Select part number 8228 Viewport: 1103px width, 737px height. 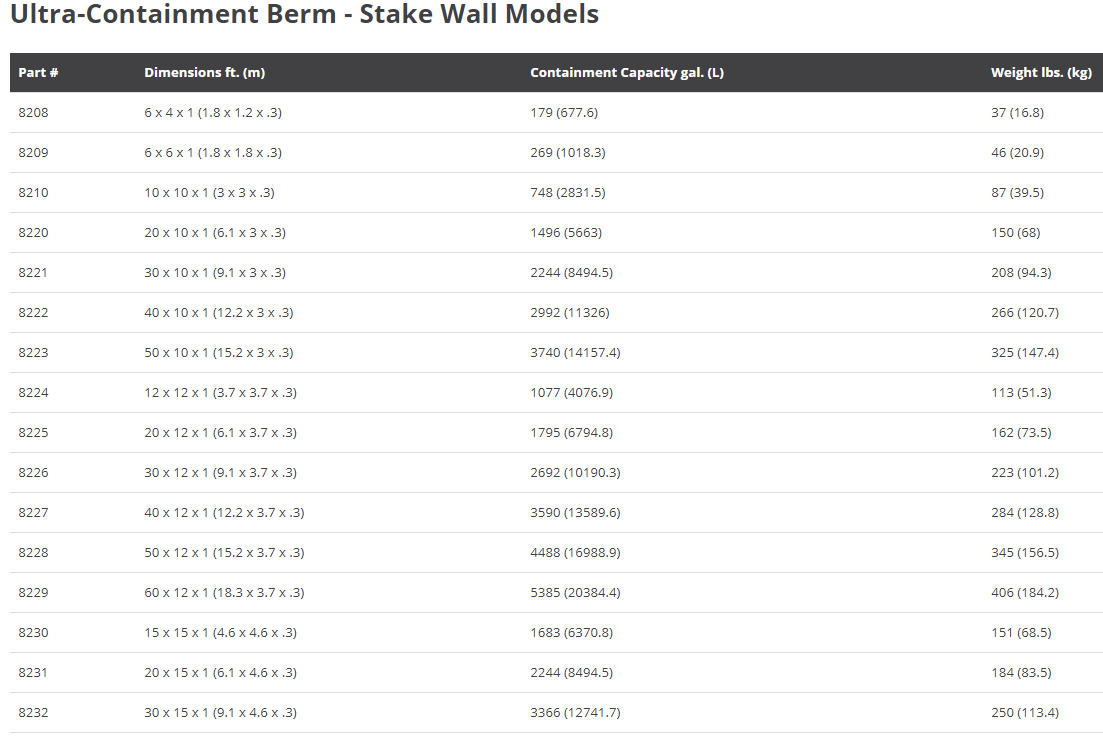tap(33, 553)
